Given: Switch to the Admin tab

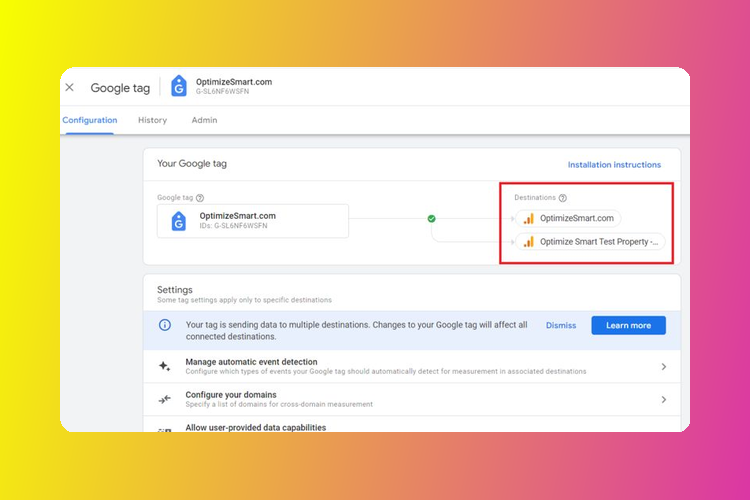Looking at the screenshot, I should pyautogui.click(x=204, y=120).
